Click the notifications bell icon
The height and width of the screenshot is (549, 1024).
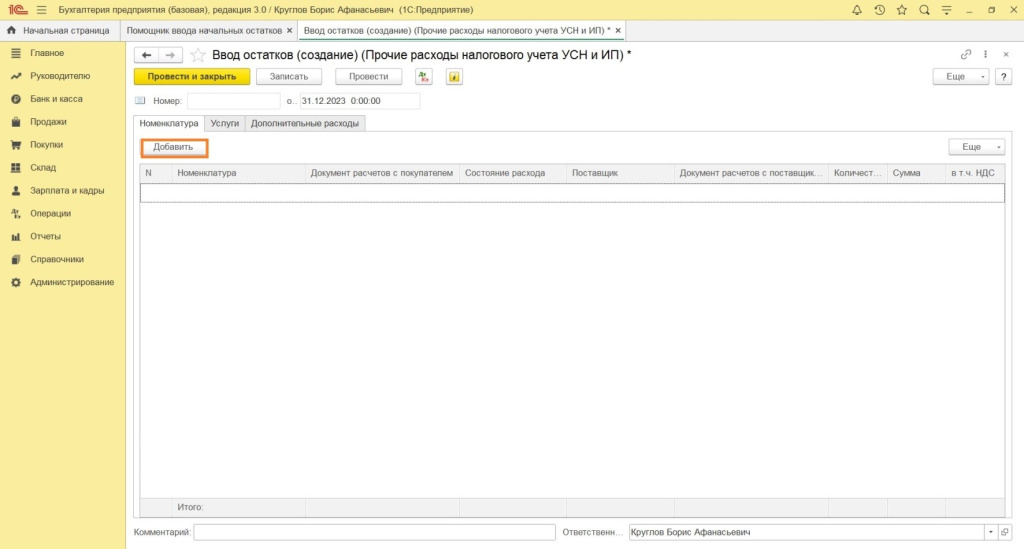[x=857, y=10]
